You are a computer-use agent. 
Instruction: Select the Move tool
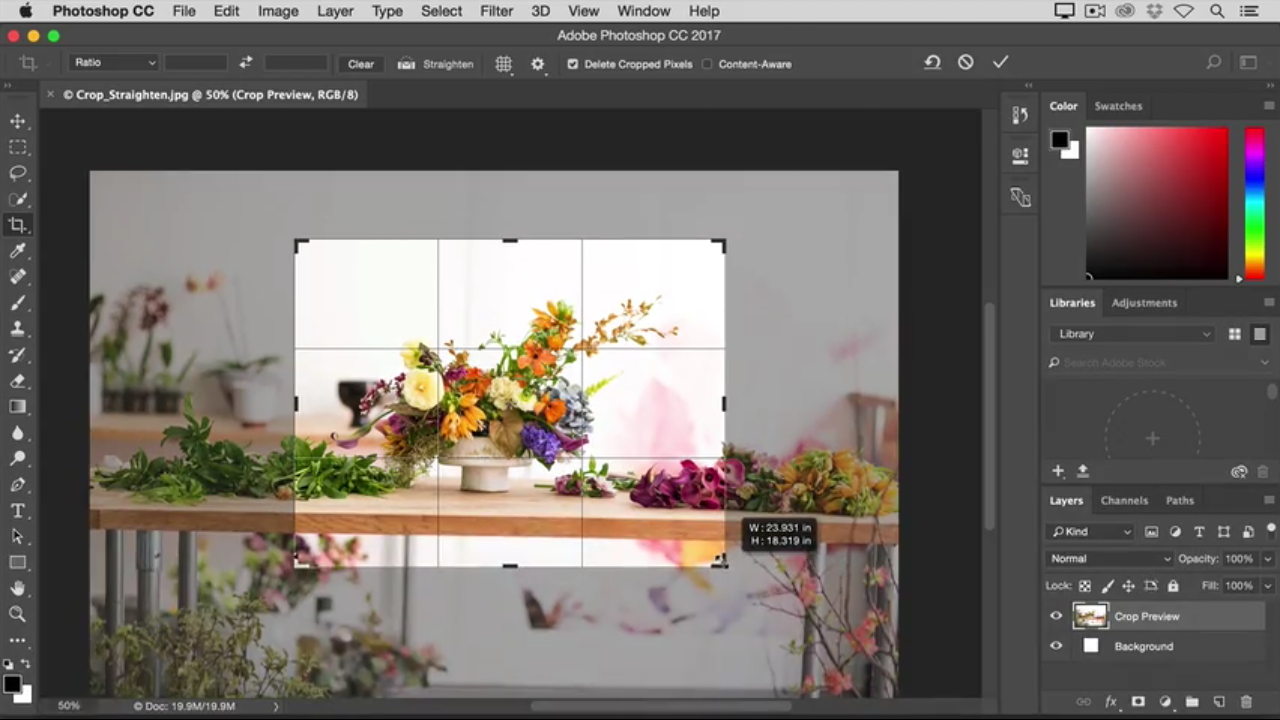click(18, 121)
